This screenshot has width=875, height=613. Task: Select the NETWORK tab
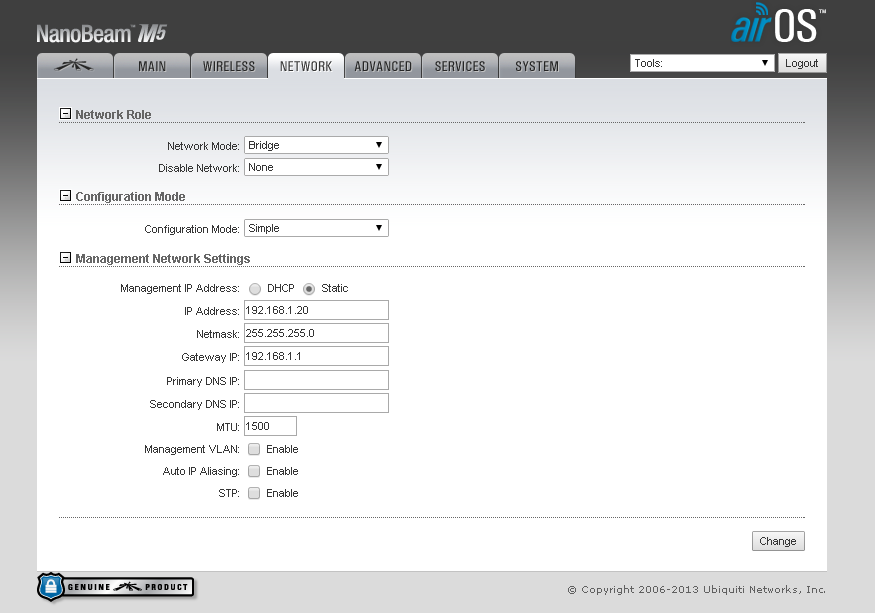306,66
